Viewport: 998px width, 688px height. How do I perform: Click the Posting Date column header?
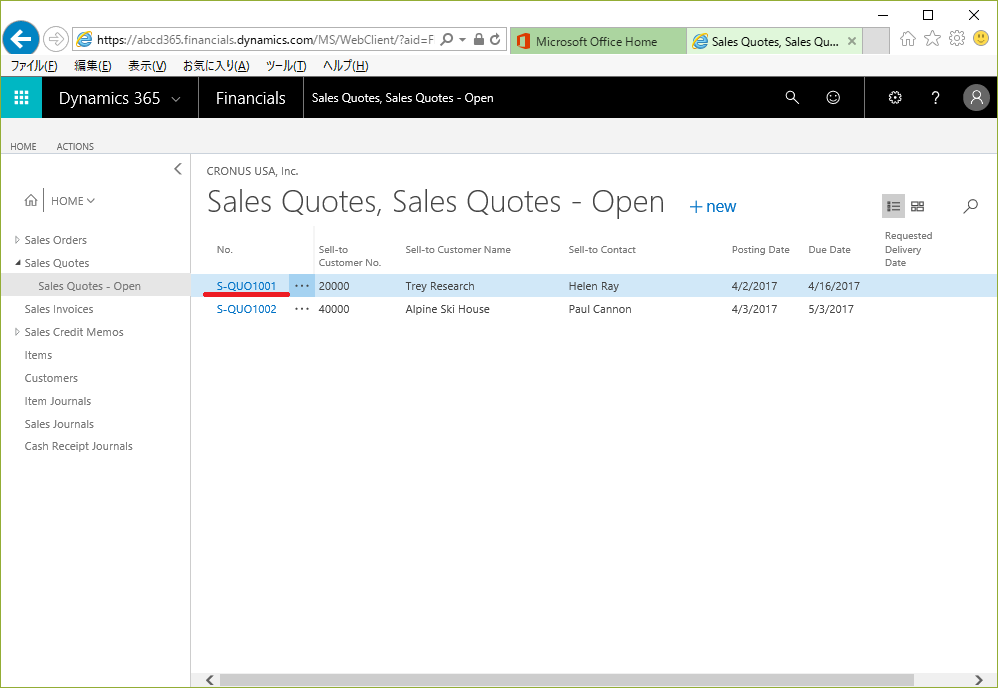click(760, 249)
